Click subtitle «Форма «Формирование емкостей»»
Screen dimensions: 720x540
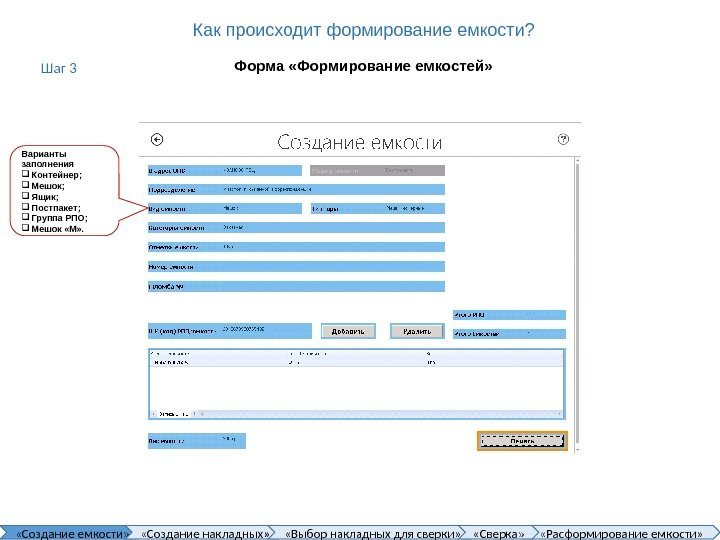(x=363, y=66)
